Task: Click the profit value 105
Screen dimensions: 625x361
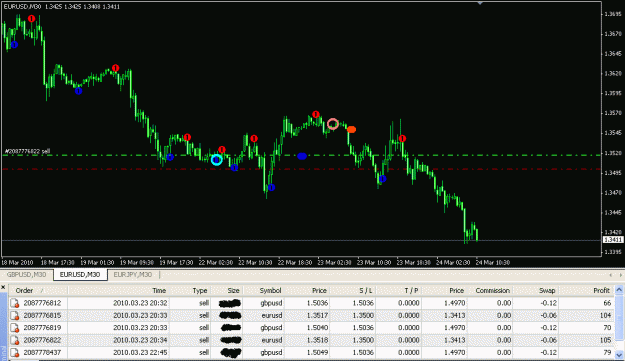Action: click(x=605, y=340)
